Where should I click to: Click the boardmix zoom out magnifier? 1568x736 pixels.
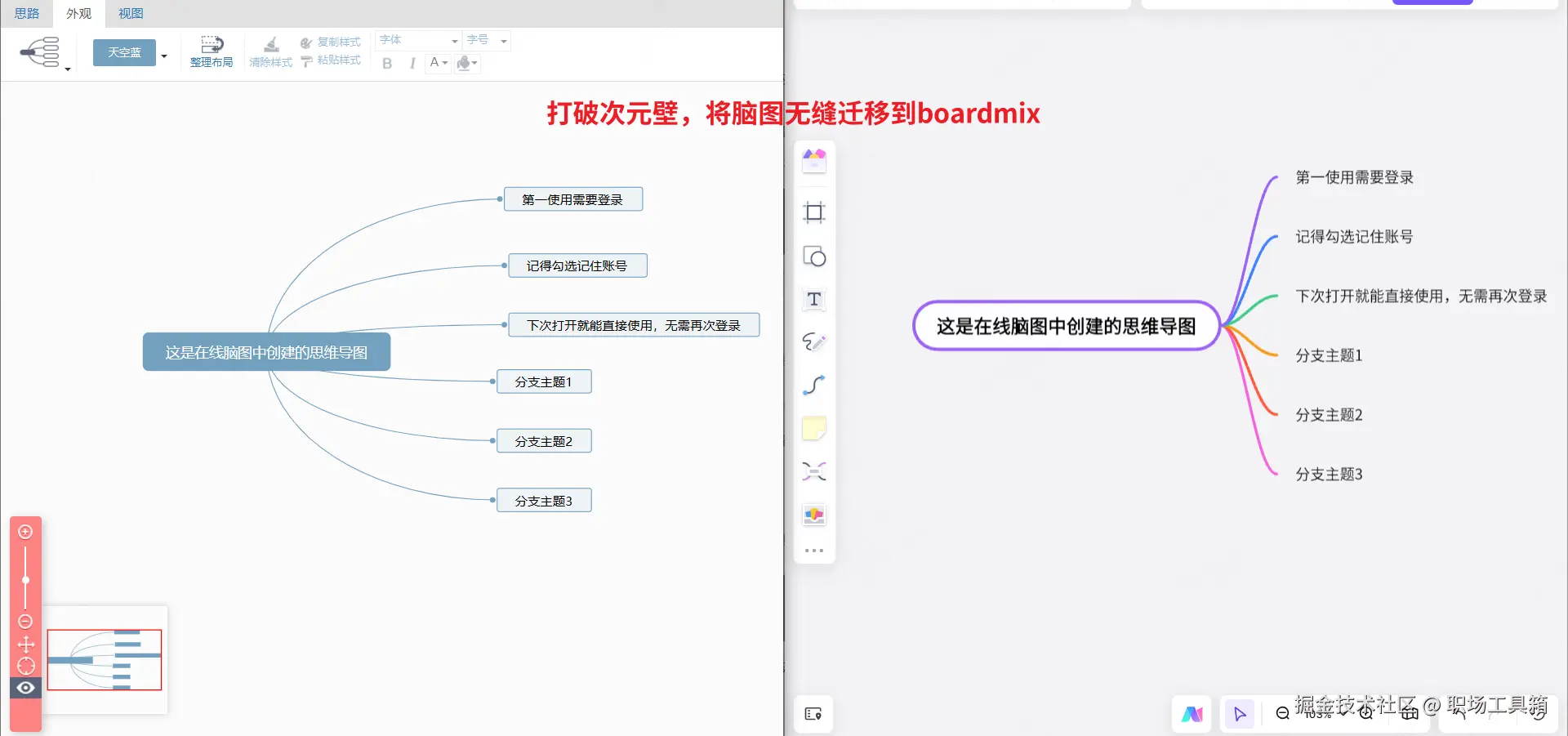(1283, 714)
